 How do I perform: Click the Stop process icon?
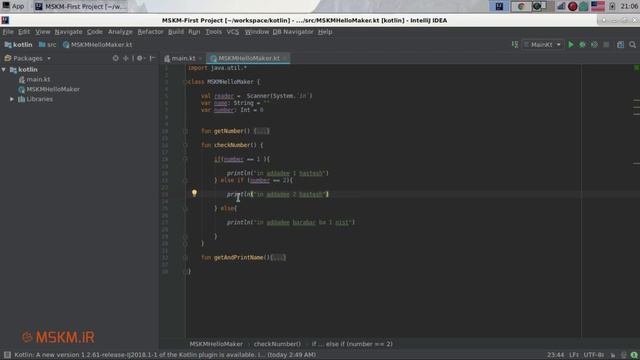pyautogui.click(x=606, y=45)
